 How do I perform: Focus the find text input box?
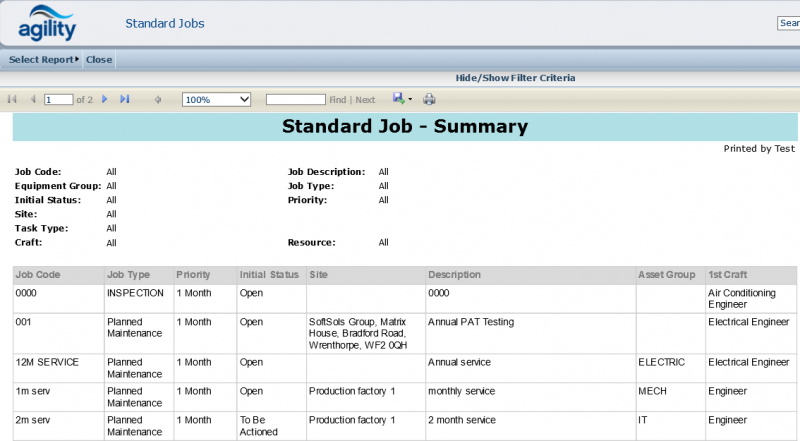(295, 99)
